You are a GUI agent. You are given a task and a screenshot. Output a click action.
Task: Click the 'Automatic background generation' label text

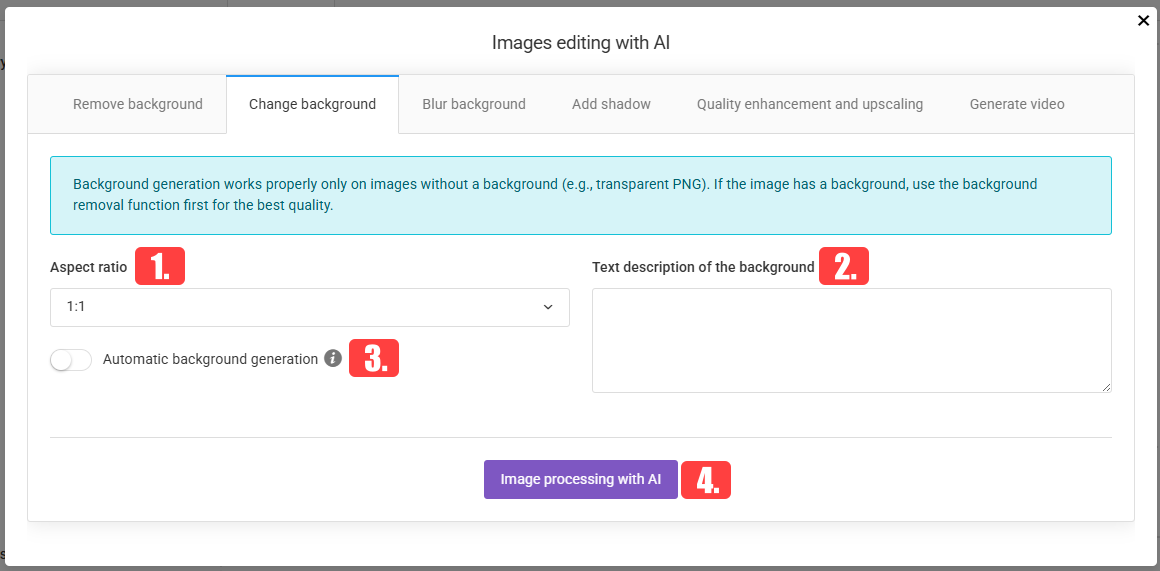pos(210,359)
